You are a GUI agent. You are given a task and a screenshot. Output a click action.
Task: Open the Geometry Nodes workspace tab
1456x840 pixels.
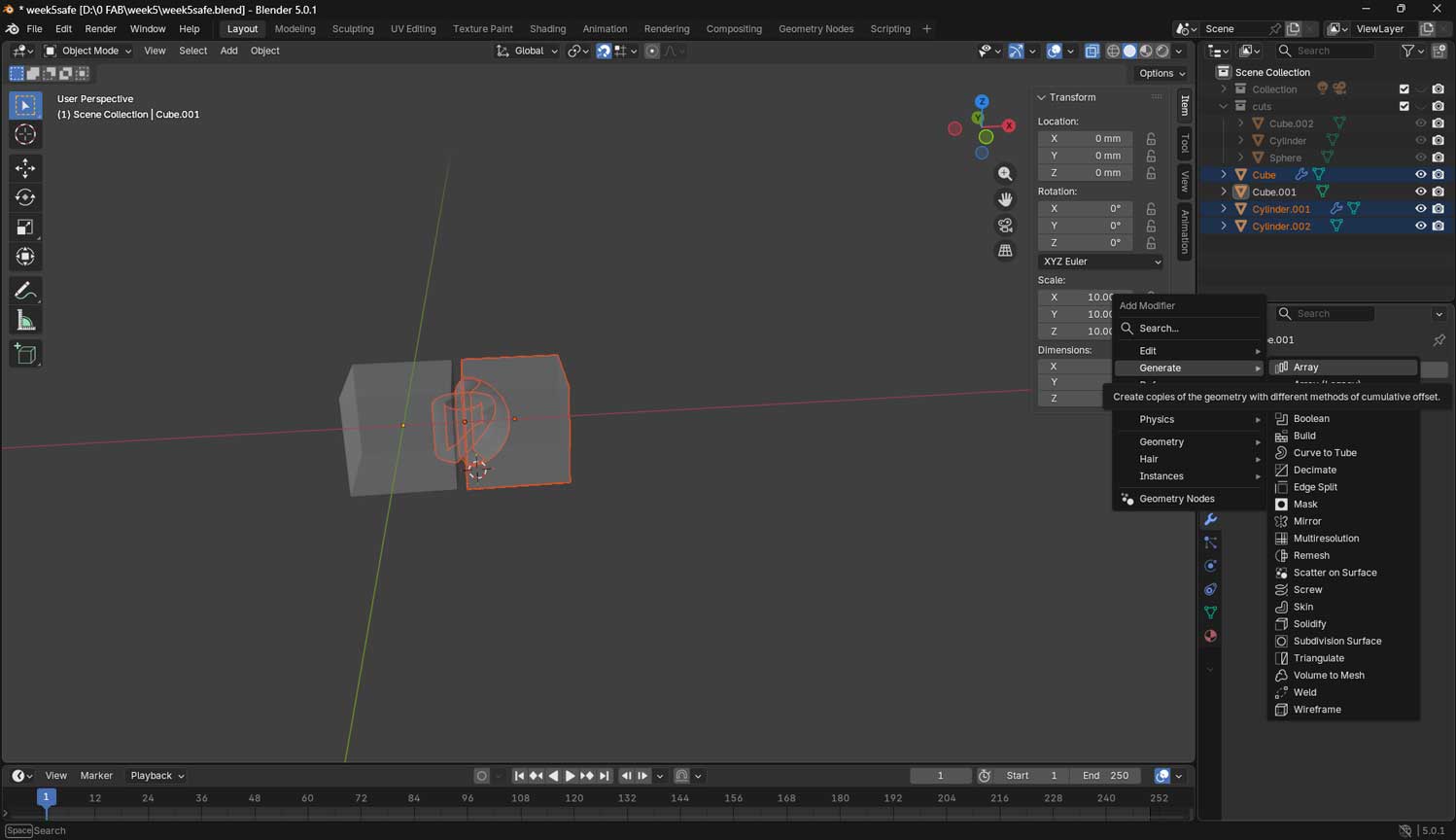point(815,29)
